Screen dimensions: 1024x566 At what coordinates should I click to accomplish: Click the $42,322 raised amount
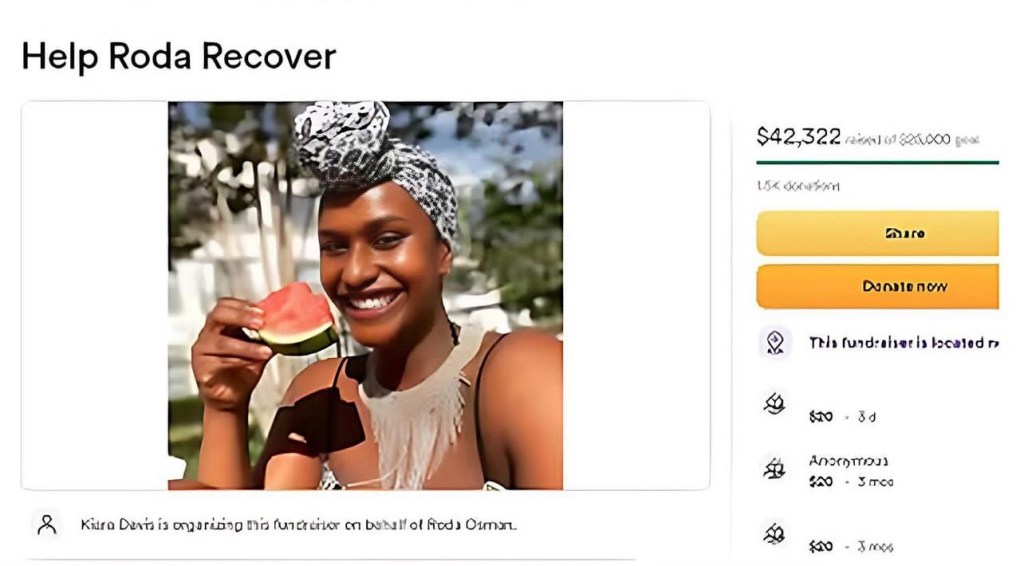click(798, 137)
